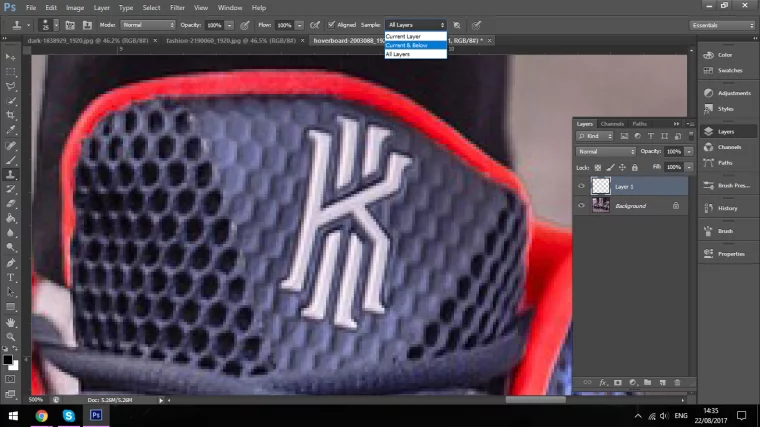Viewport: 760px width, 427px height.
Task: Open the Opacity slider dropdown arrow
Action: tap(229, 25)
